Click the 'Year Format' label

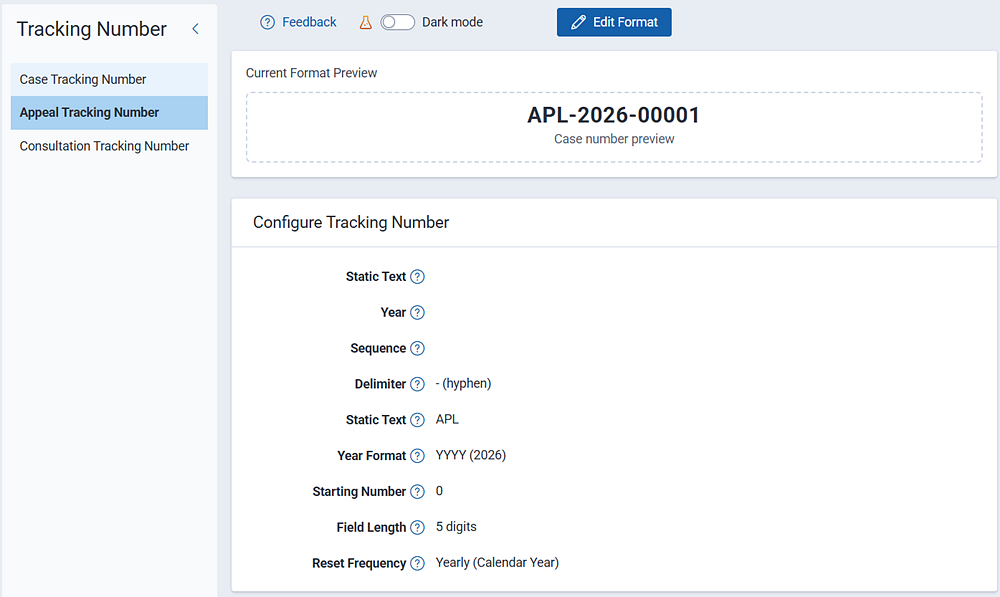[371, 455]
